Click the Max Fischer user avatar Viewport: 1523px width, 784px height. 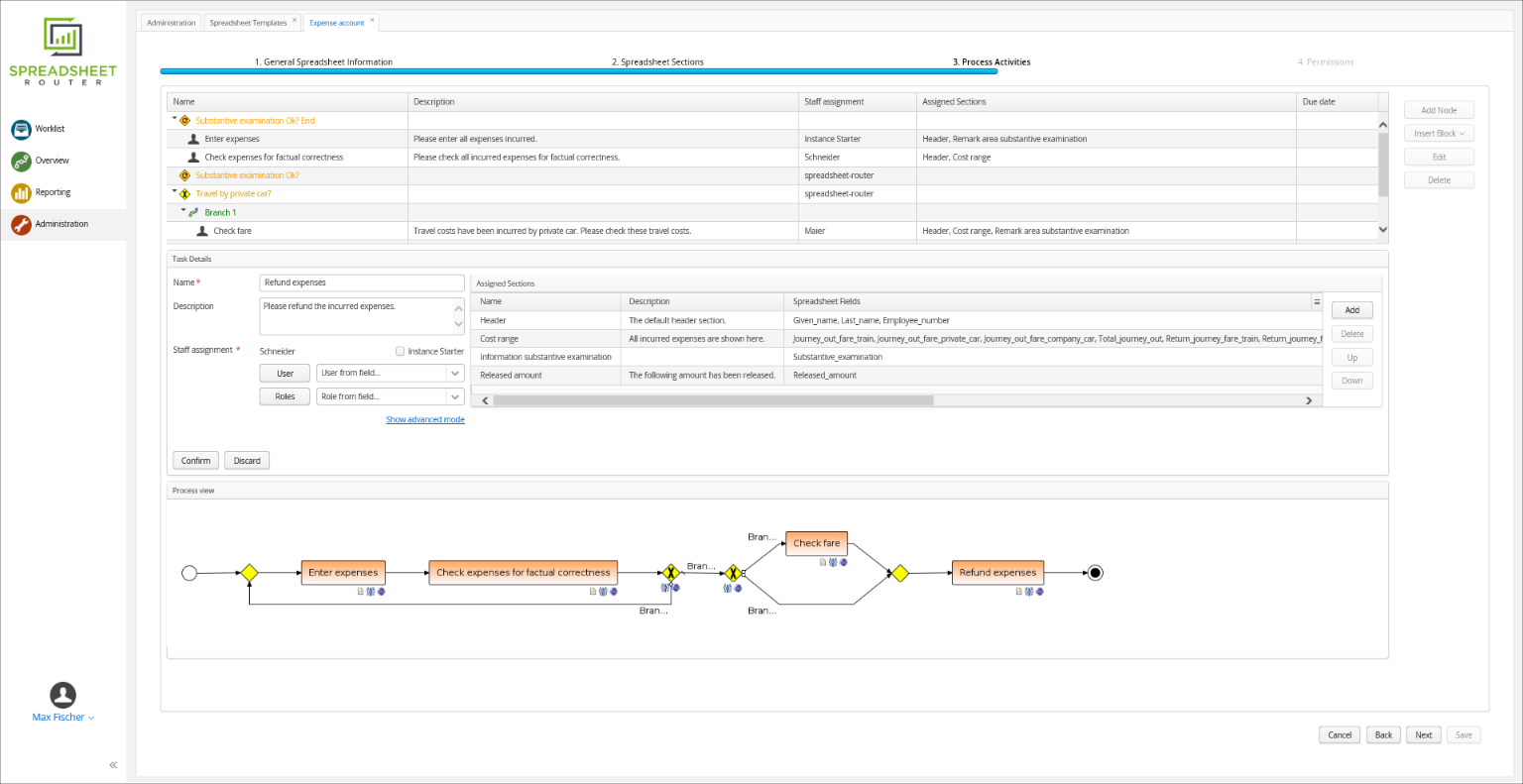(62, 695)
